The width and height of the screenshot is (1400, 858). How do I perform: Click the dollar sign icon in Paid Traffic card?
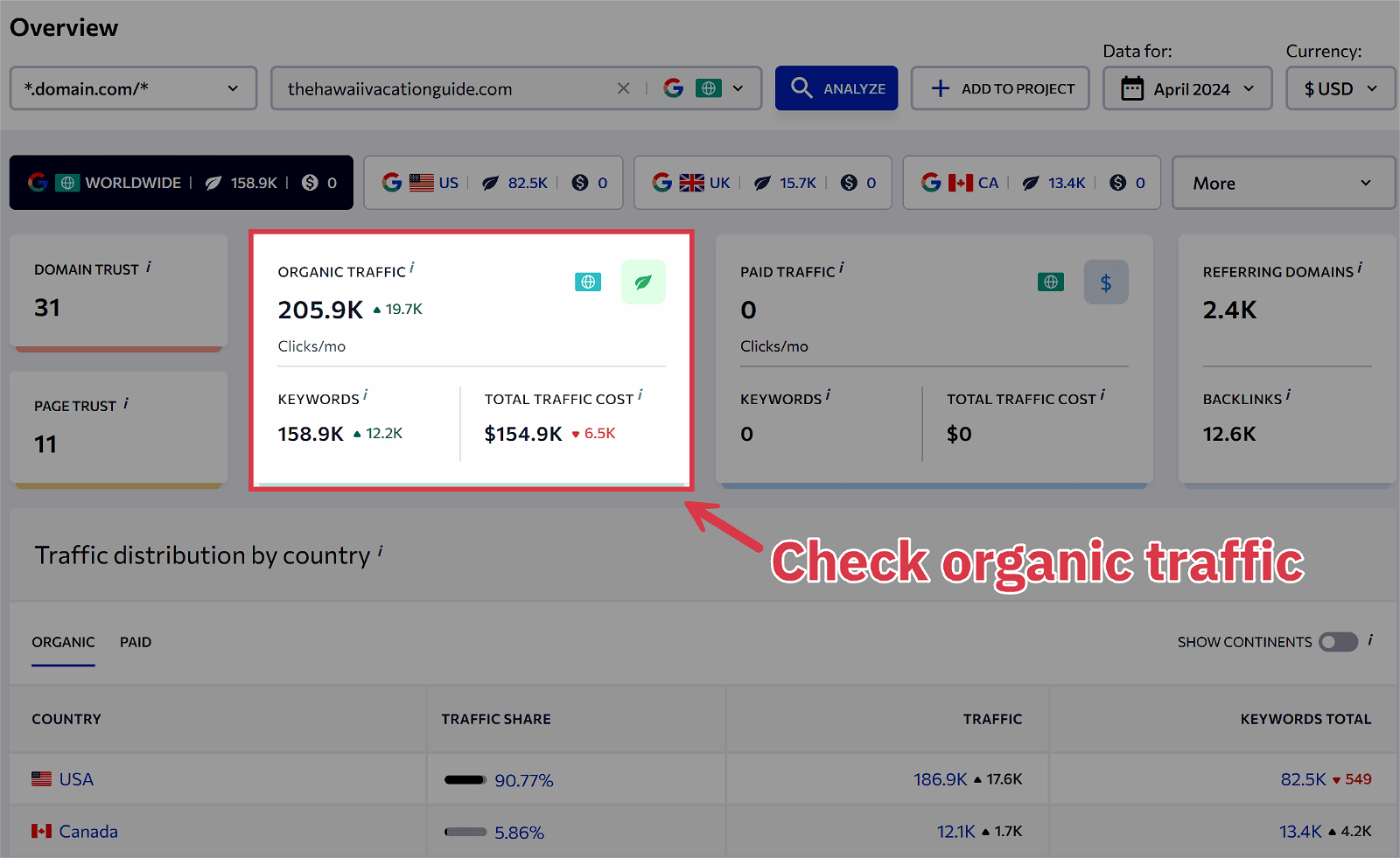coord(1105,283)
